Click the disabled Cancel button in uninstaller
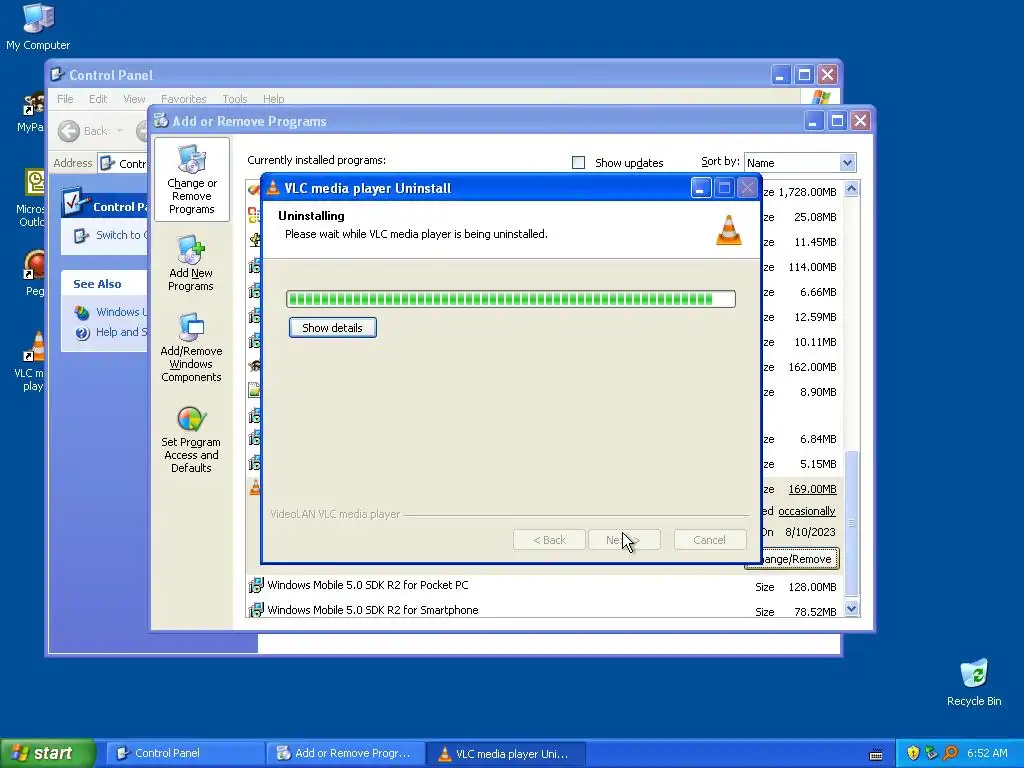This screenshot has height=768, width=1024. [x=709, y=540]
